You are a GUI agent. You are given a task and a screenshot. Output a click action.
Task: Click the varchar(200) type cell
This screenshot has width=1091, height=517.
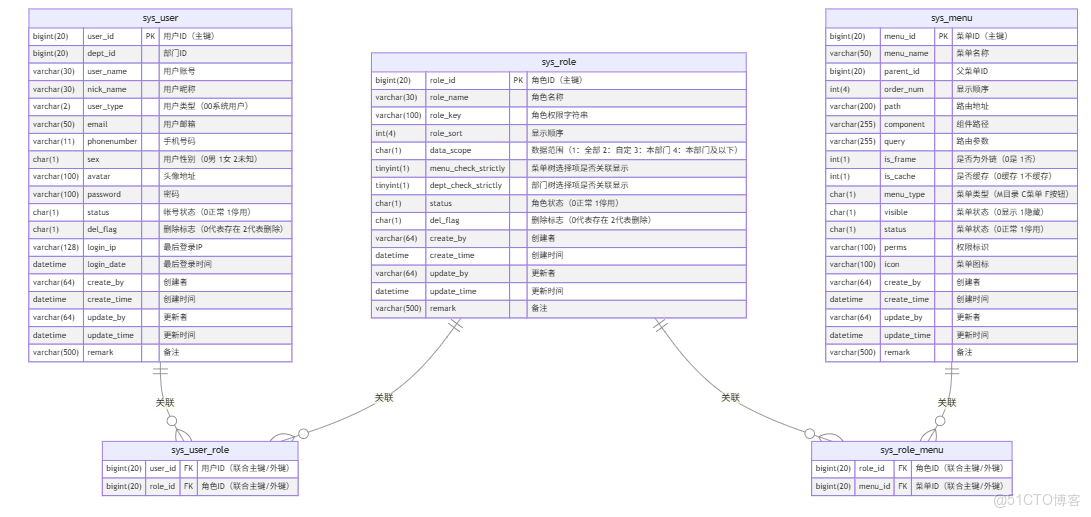click(x=853, y=106)
